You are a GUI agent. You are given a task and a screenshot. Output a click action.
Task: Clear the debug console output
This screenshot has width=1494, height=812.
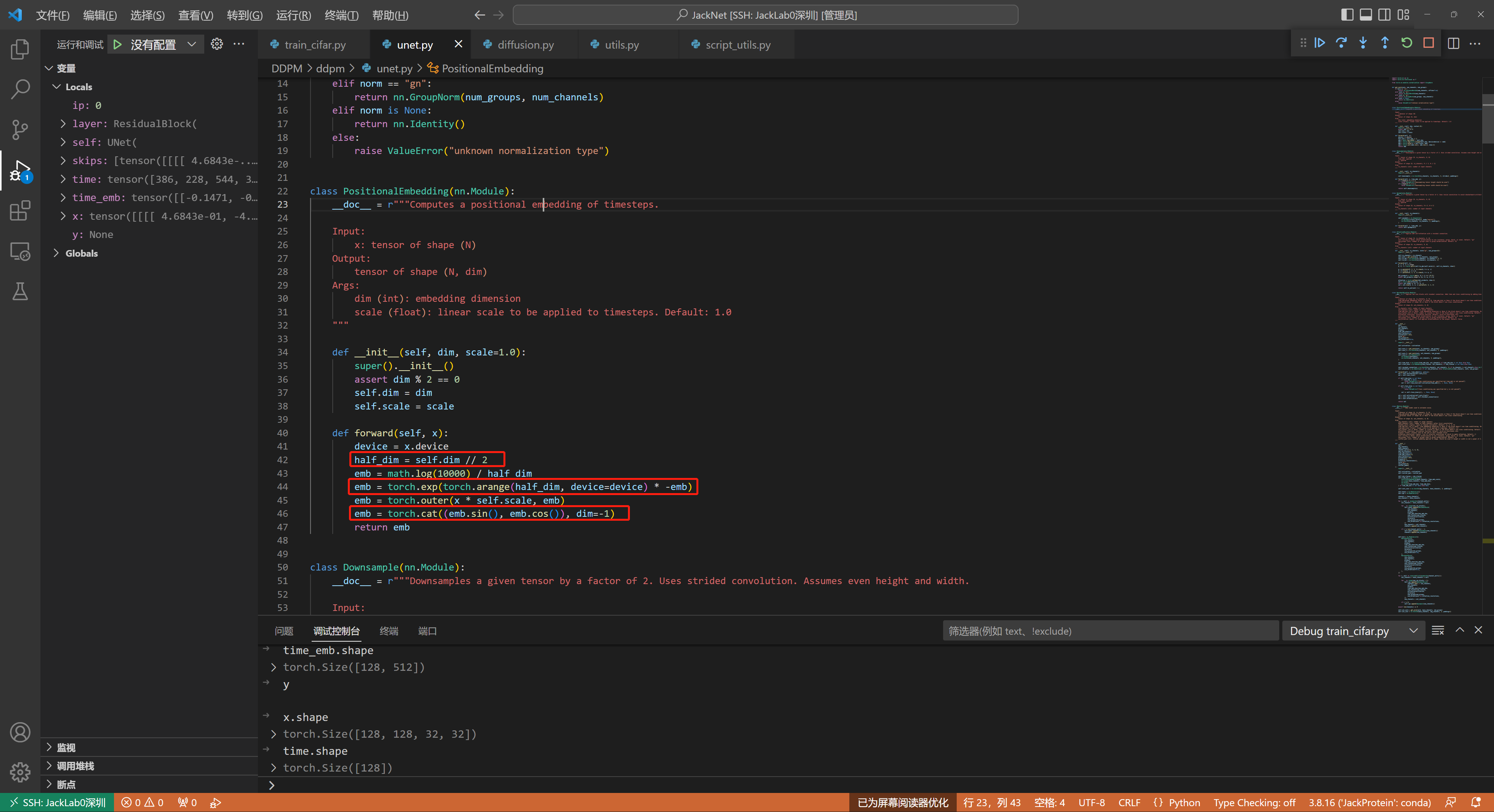click(x=1438, y=631)
